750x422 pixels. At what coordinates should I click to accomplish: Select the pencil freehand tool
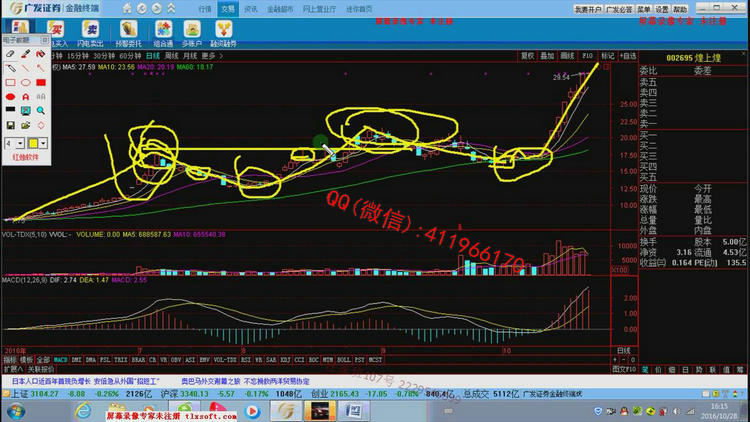[10, 68]
